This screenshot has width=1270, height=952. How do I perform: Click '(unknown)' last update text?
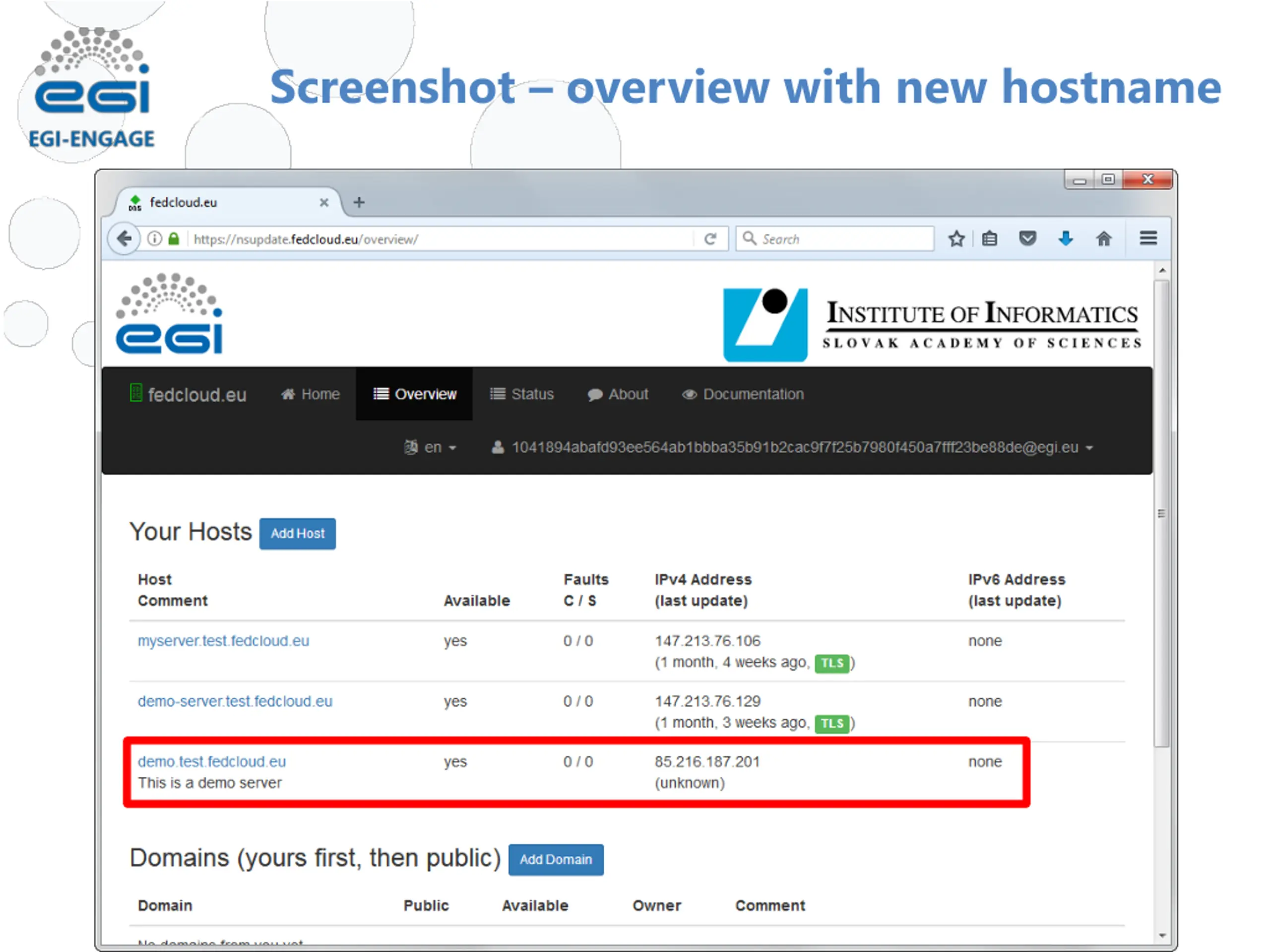[x=690, y=783]
